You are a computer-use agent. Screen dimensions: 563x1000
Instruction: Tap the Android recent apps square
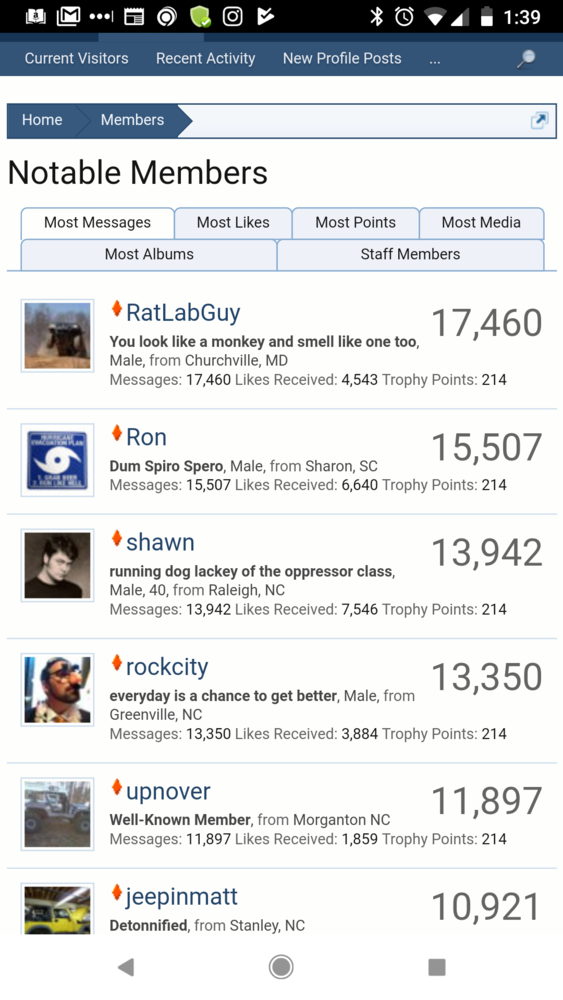coord(437,967)
